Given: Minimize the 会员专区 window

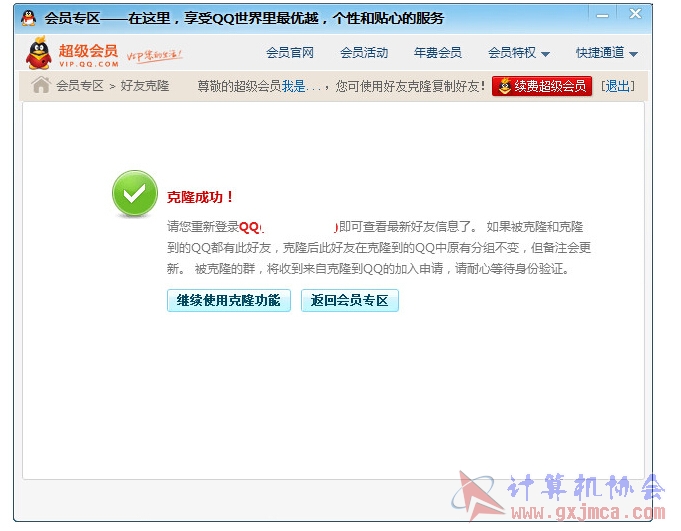Looking at the screenshot, I should [x=602, y=16].
